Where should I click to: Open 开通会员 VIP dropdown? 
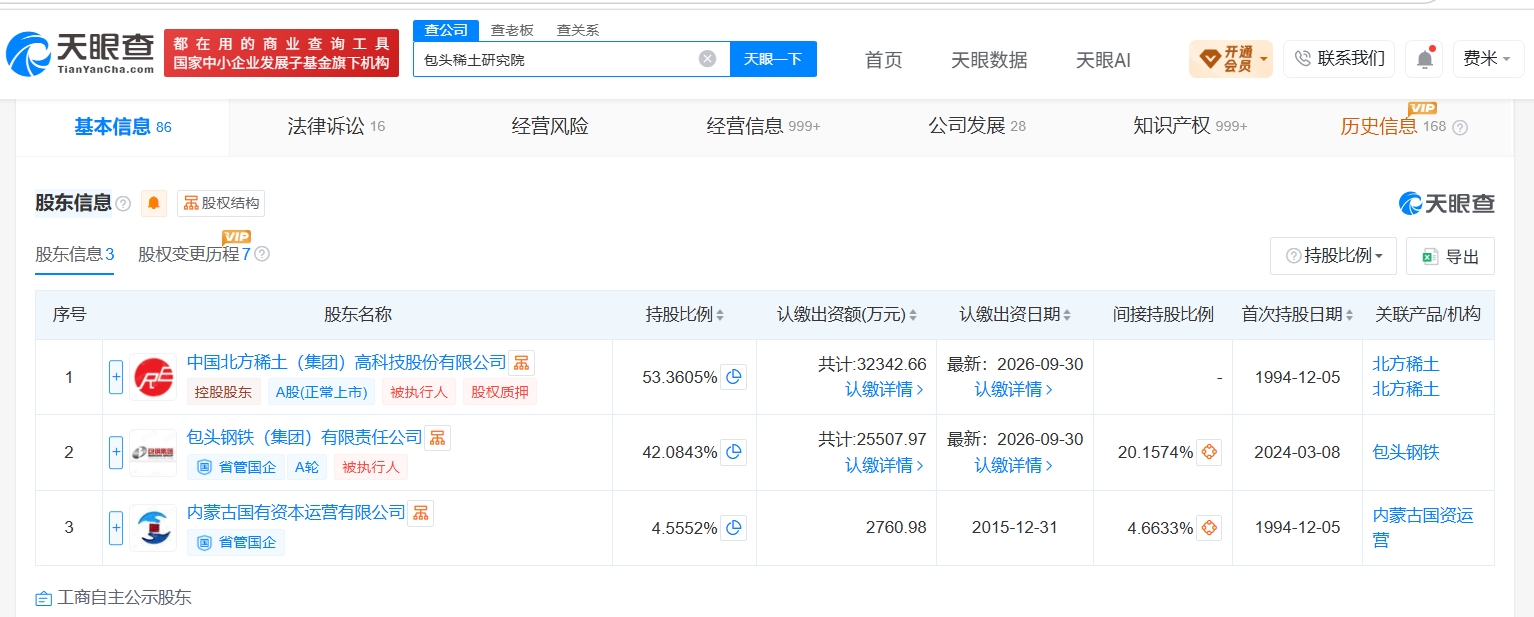pos(1230,59)
